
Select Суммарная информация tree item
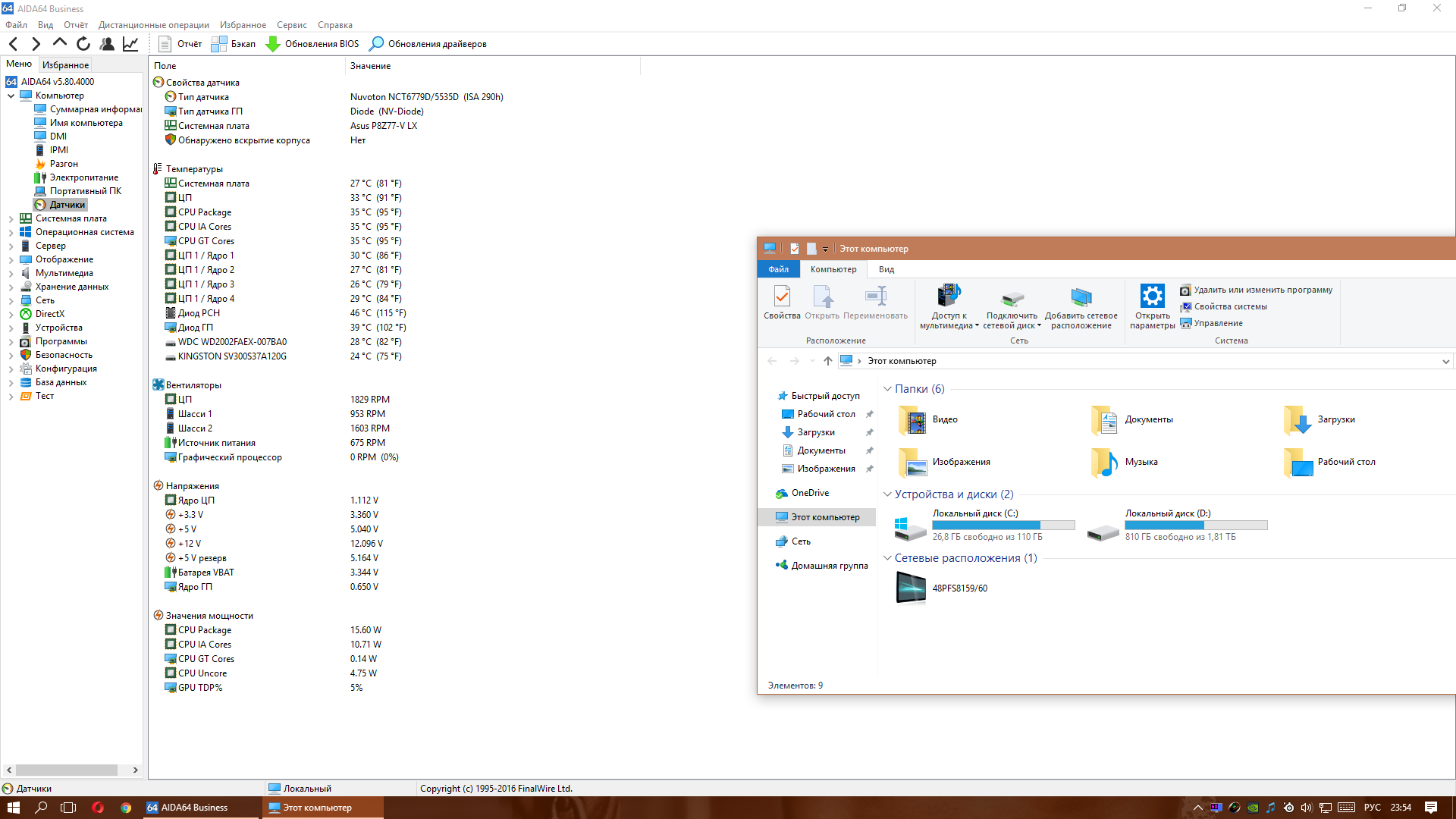pyautogui.click(x=88, y=109)
